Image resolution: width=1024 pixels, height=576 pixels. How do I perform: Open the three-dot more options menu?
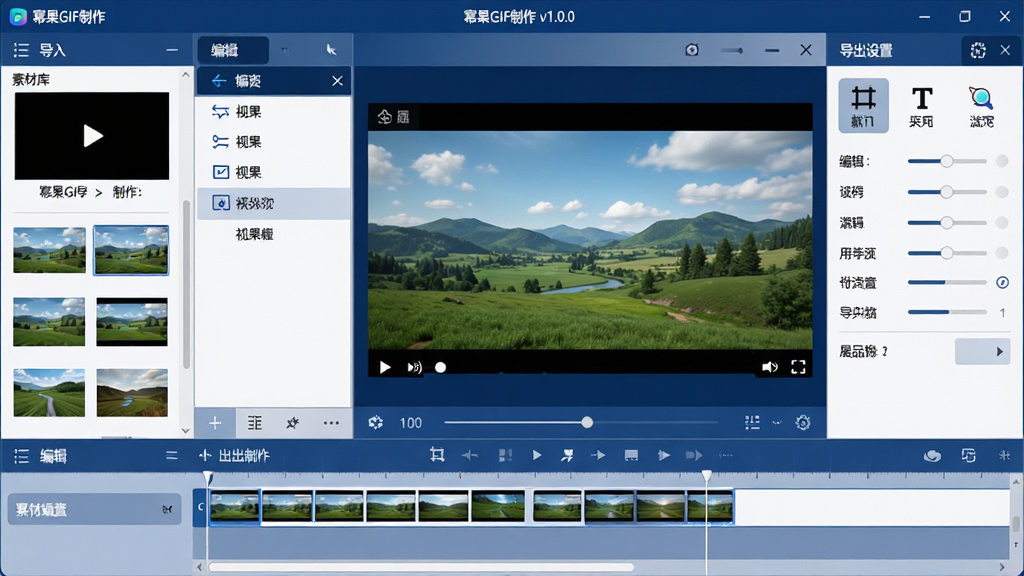331,423
